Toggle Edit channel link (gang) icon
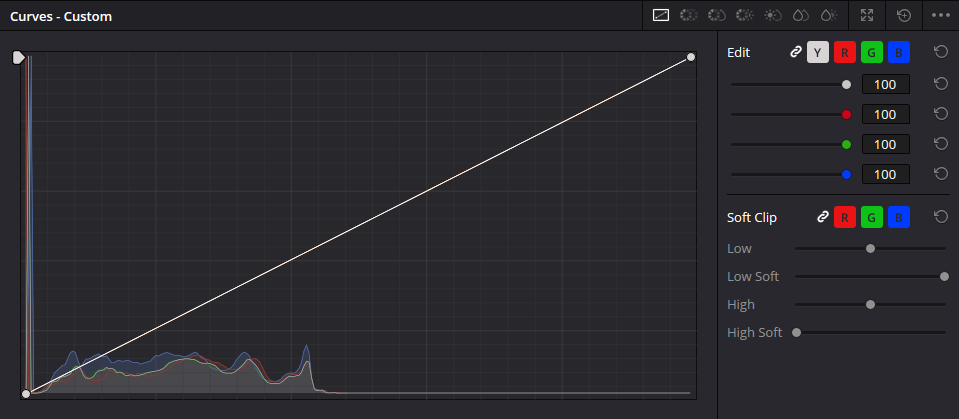Screen dimensions: 959x419 coord(795,53)
